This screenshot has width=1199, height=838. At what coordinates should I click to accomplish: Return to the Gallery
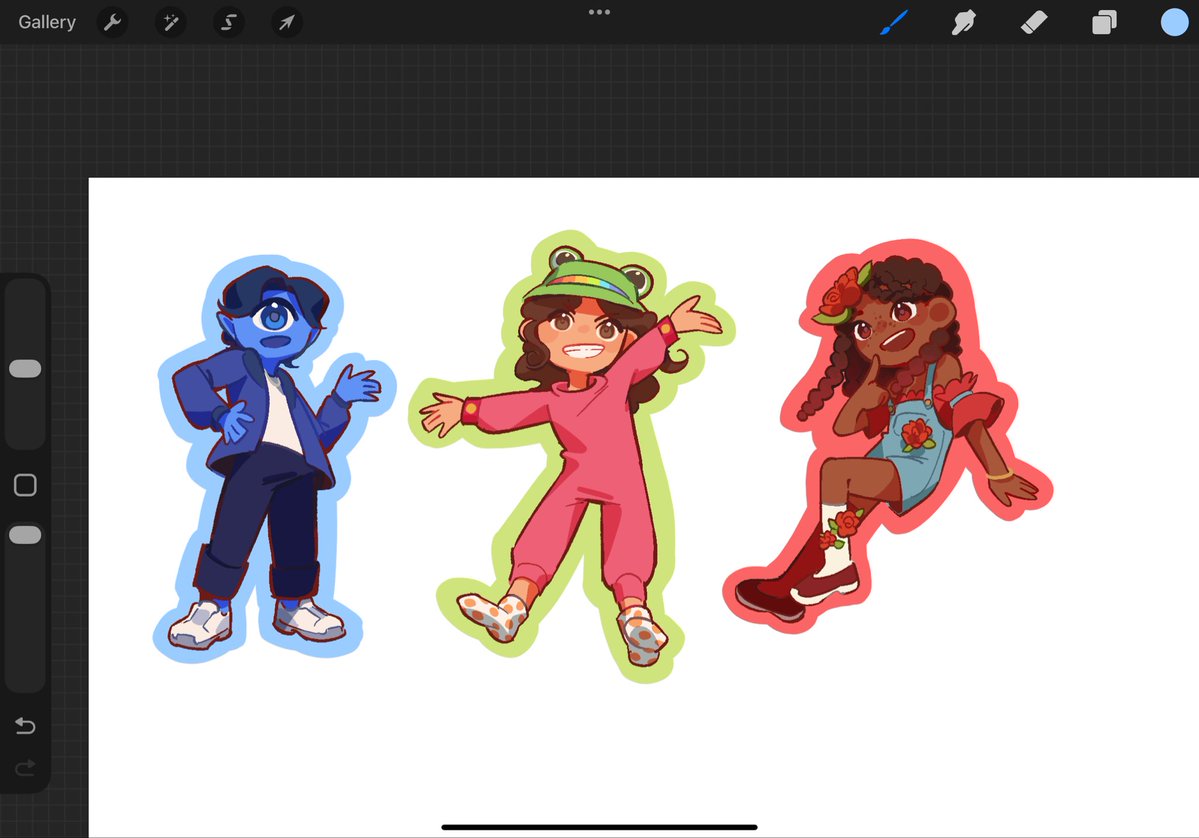(47, 22)
